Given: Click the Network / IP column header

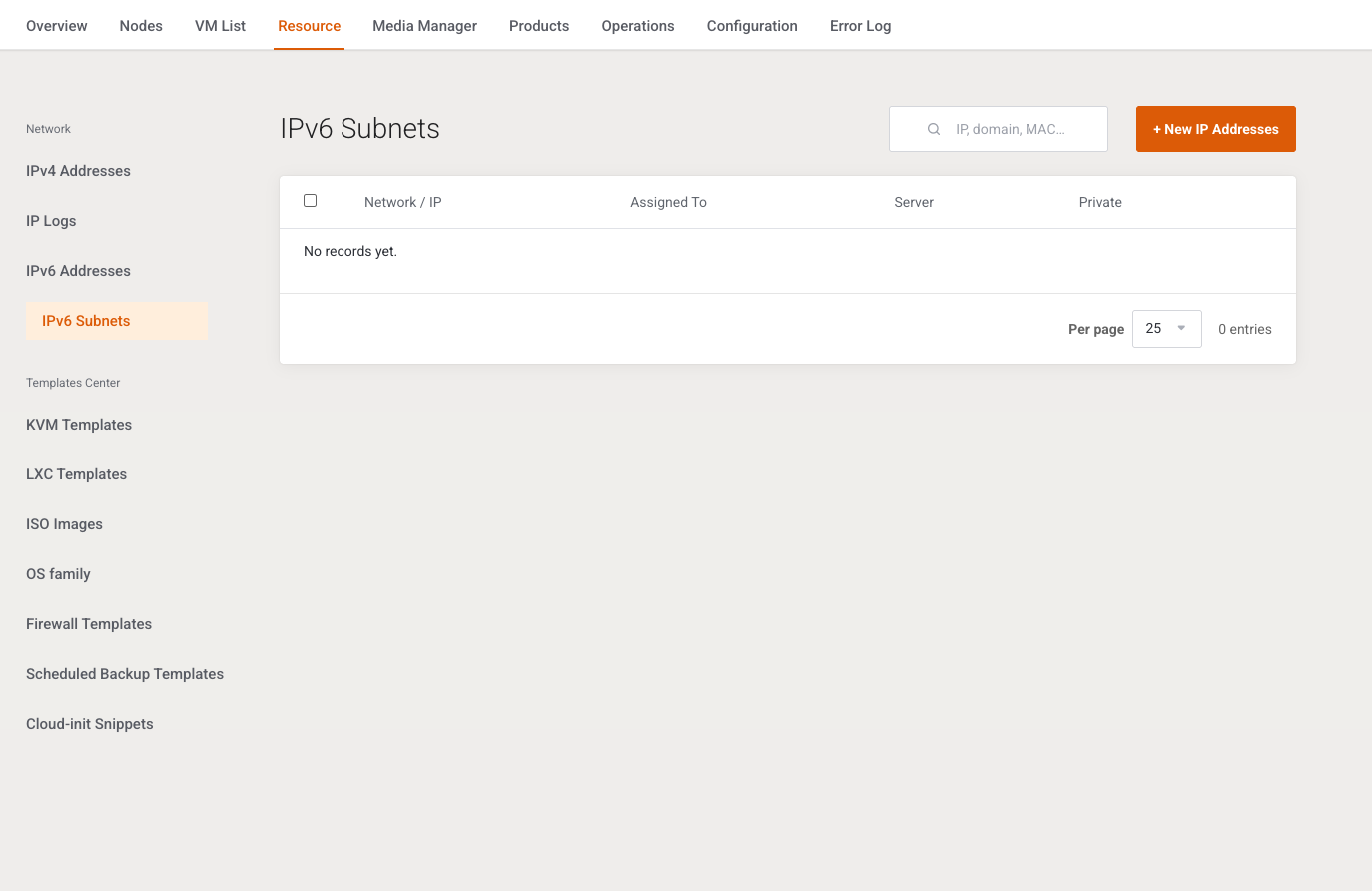Looking at the screenshot, I should point(403,202).
